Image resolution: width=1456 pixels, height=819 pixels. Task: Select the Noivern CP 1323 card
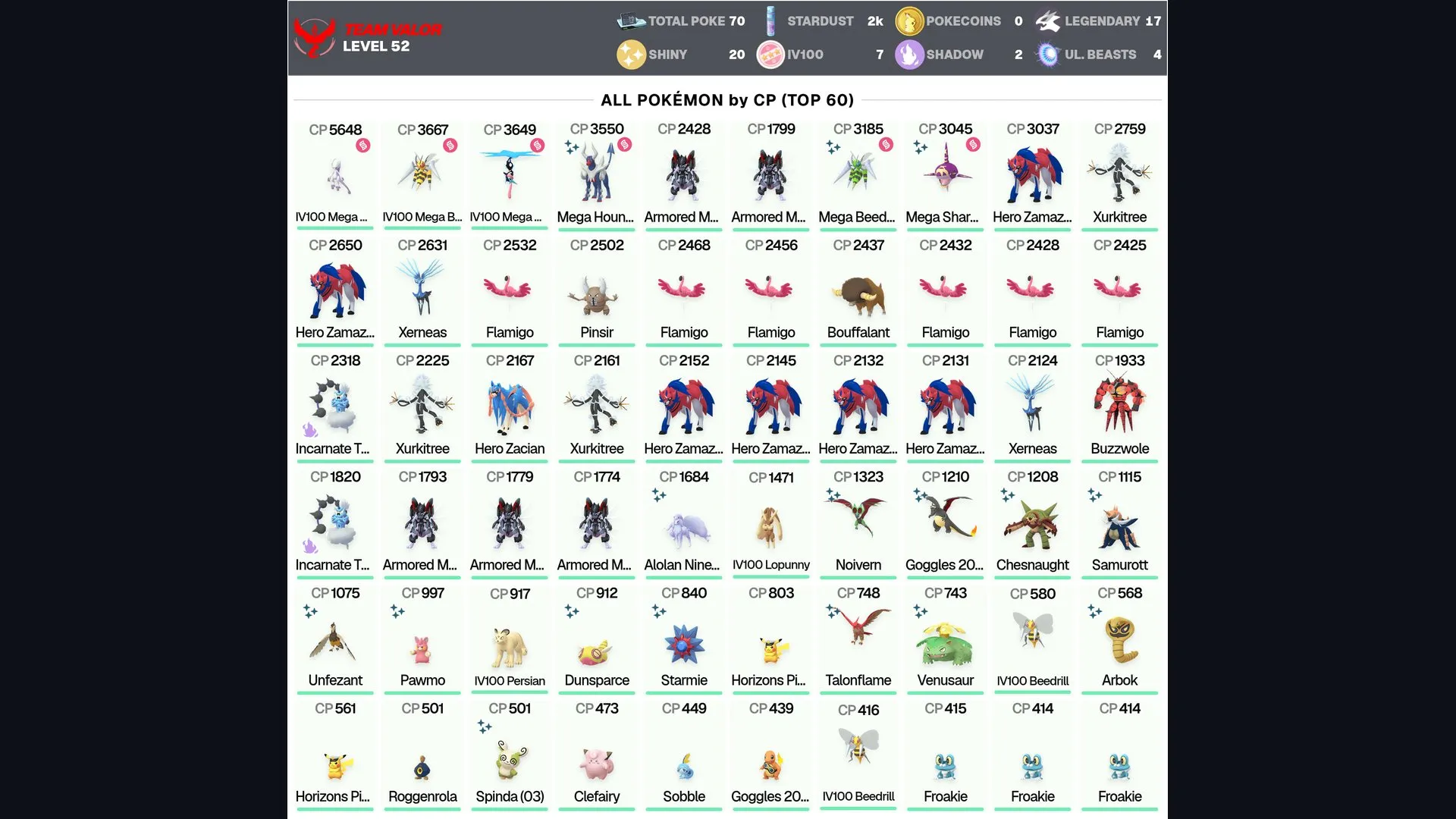coord(858,523)
